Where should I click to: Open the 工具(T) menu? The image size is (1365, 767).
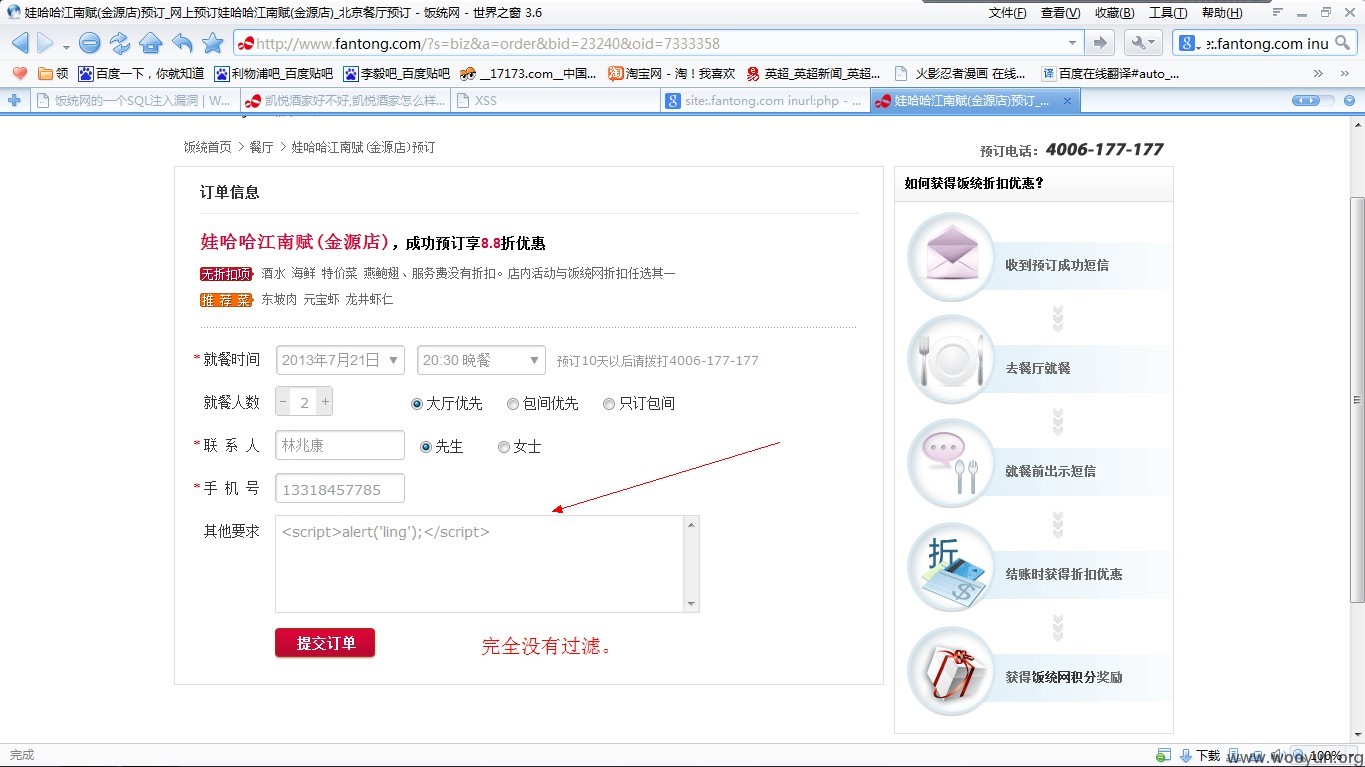point(1168,12)
